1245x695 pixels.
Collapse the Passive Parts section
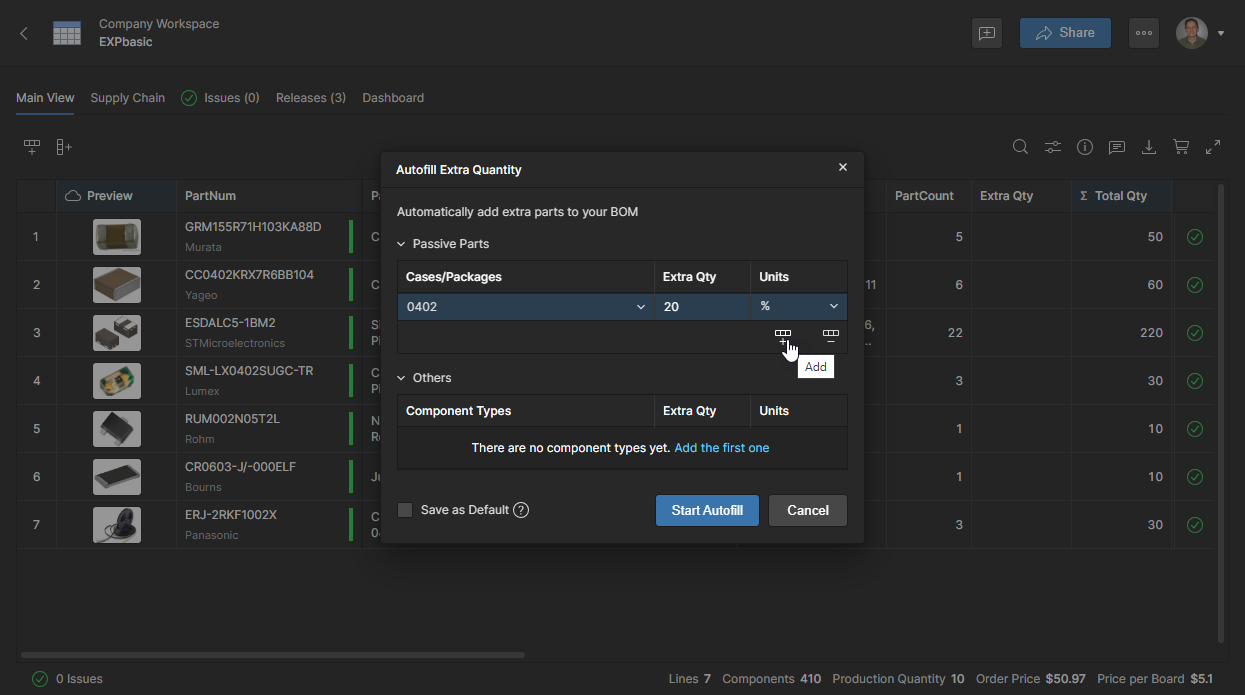402,244
